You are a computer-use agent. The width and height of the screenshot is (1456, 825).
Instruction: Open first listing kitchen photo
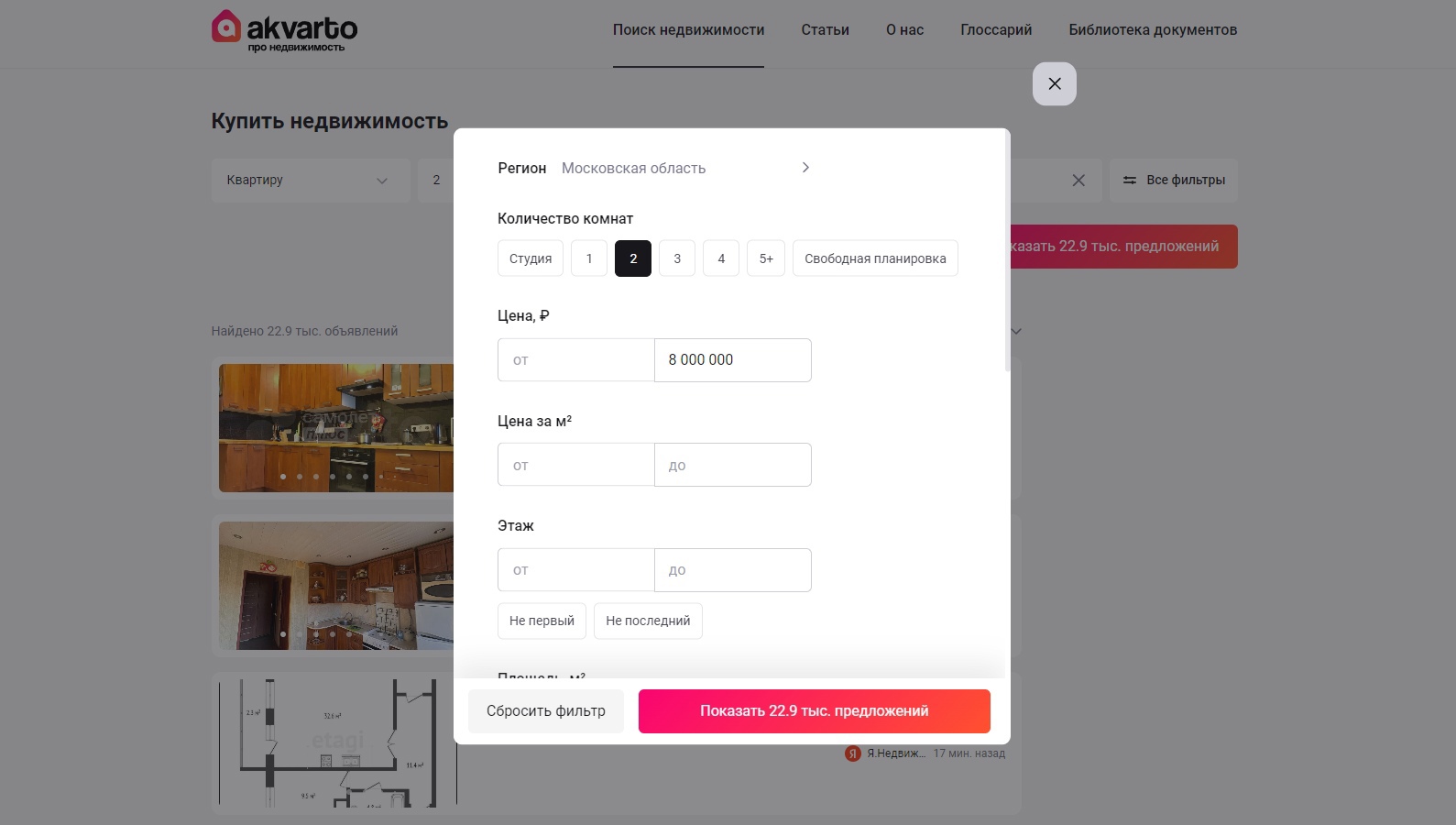(336, 428)
